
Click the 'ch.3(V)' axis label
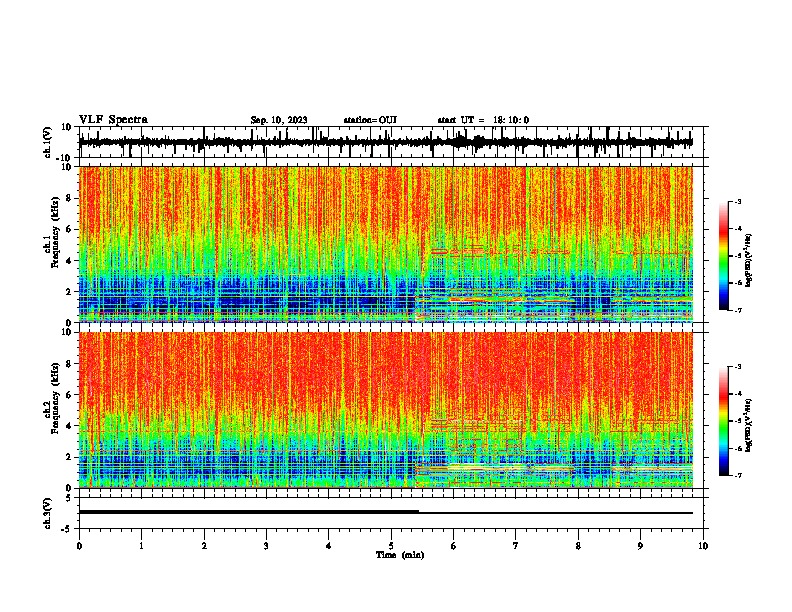coord(48,514)
